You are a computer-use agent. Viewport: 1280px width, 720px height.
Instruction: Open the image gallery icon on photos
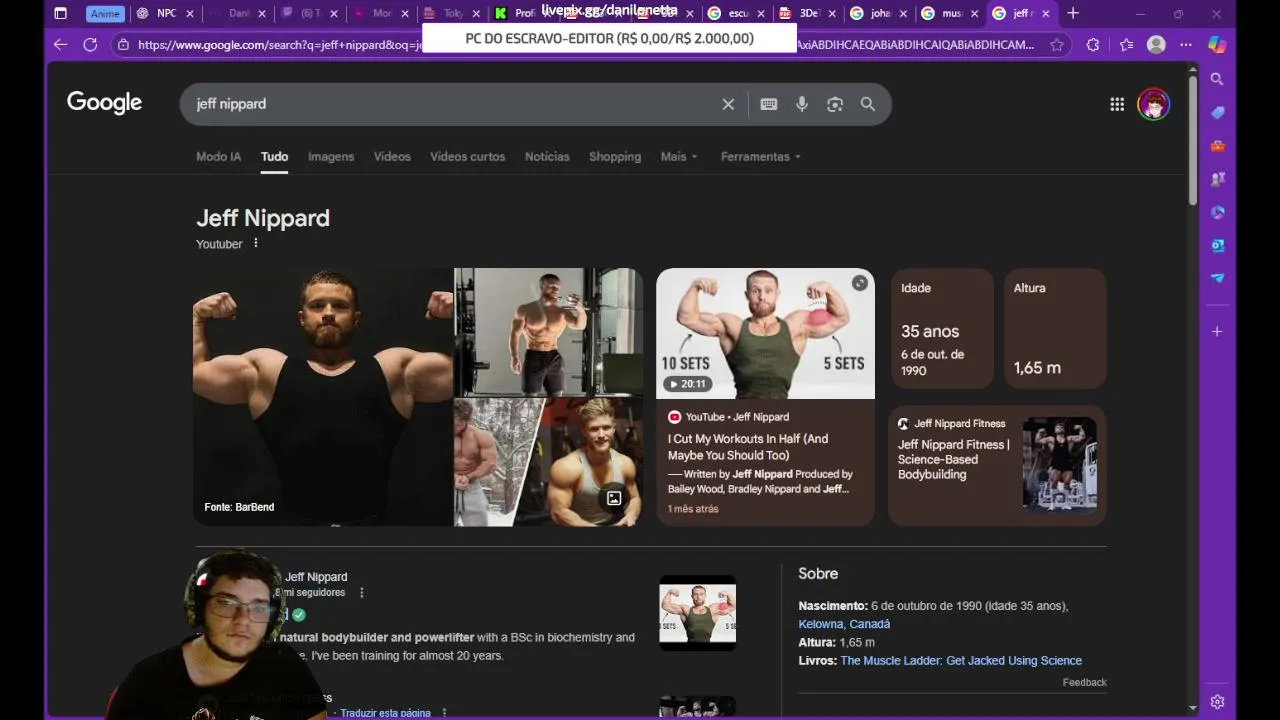pos(614,498)
